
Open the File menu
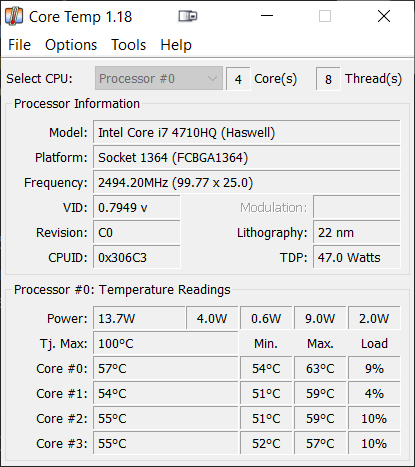19,45
